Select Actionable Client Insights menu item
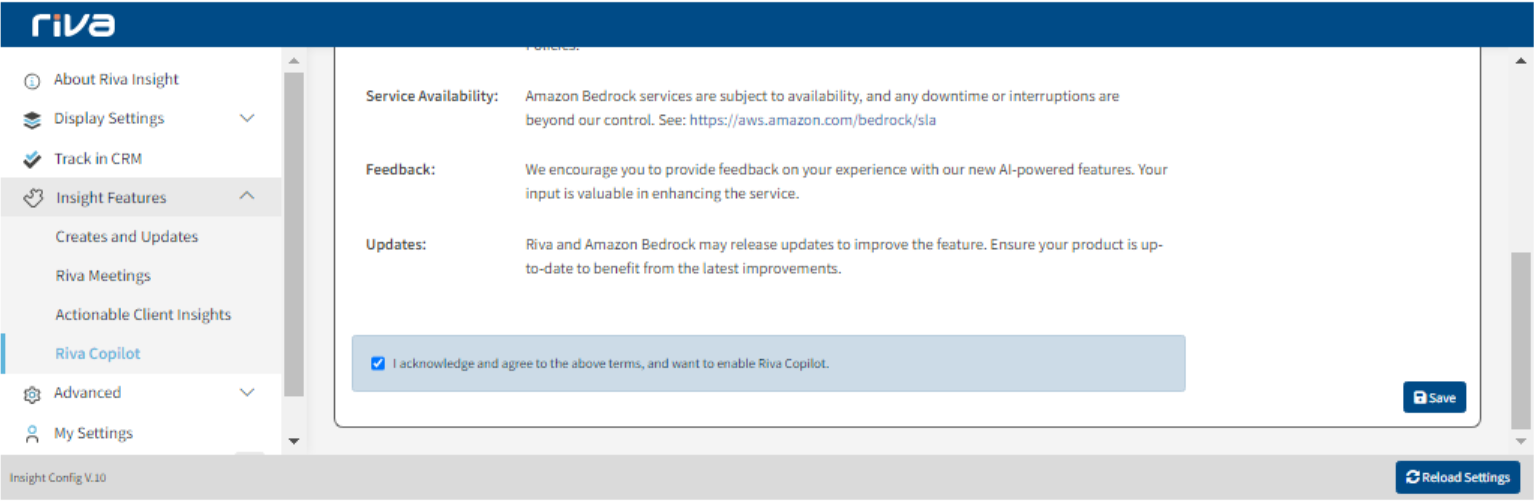The height and width of the screenshot is (501, 1534). point(143,315)
